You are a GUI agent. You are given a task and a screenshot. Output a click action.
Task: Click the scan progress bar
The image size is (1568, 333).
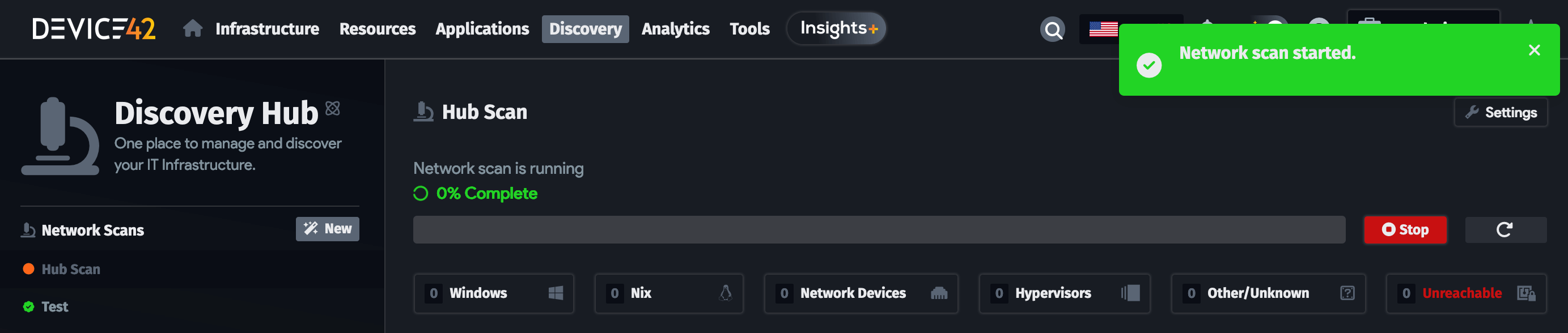click(x=879, y=230)
